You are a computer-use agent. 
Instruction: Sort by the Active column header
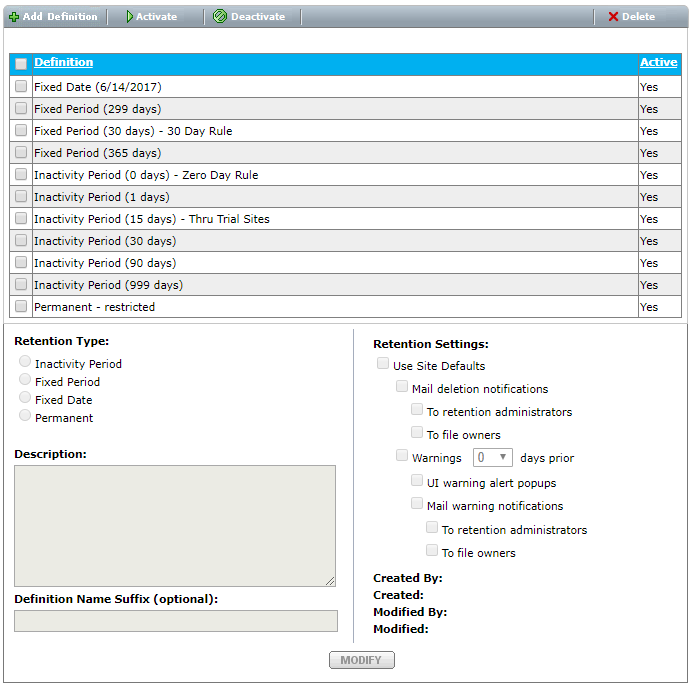pyautogui.click(x=658, y=62)
